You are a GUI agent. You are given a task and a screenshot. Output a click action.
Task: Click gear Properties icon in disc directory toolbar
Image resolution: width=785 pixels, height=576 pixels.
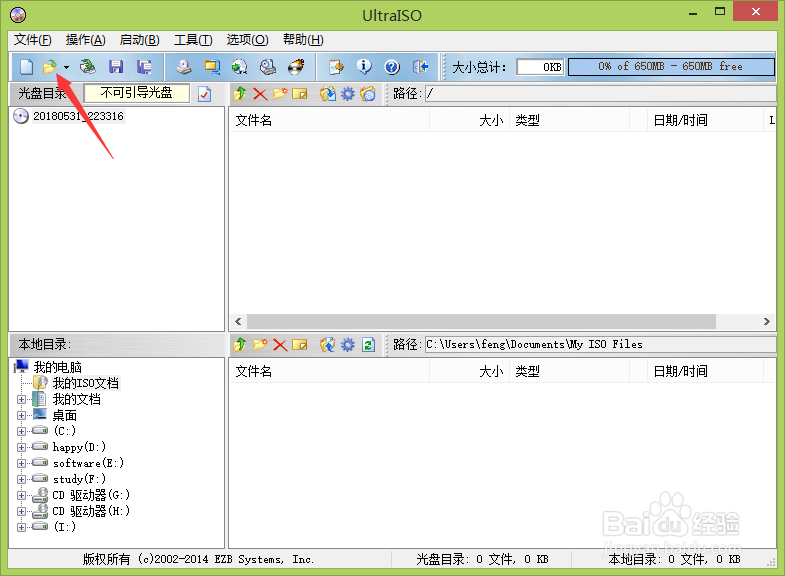click(x=348, y=94)
